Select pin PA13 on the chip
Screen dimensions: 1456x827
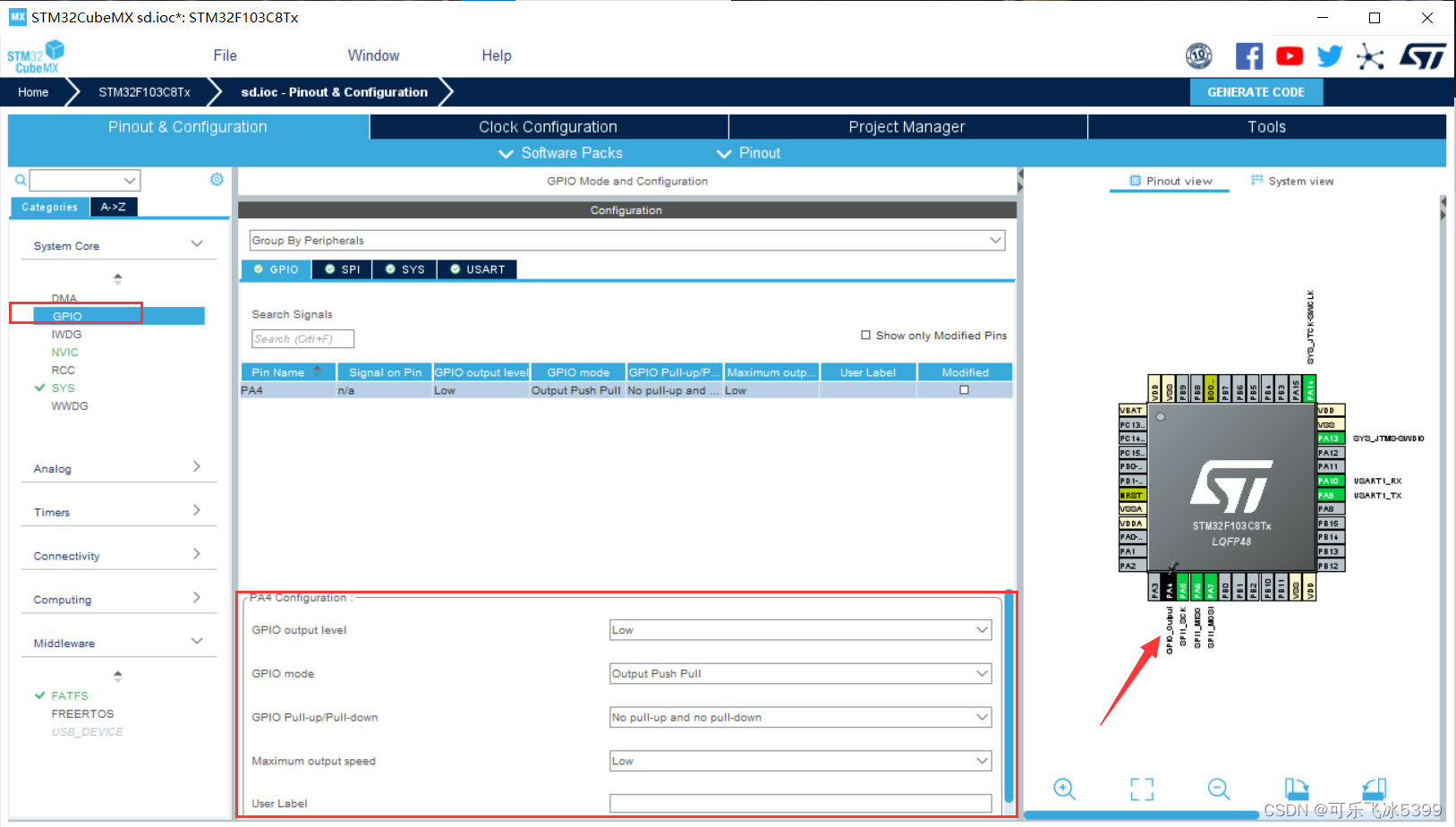[1331, 439]
